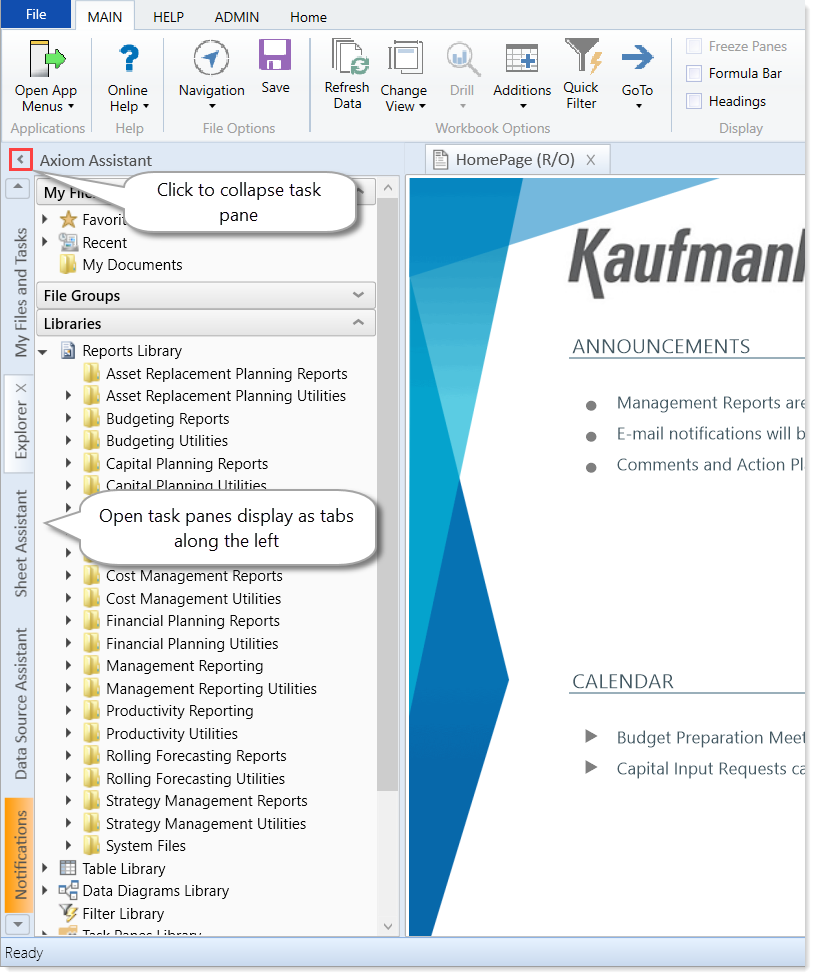Click the Open App Menus icon

pyautogui.click(x=46, y=60)
